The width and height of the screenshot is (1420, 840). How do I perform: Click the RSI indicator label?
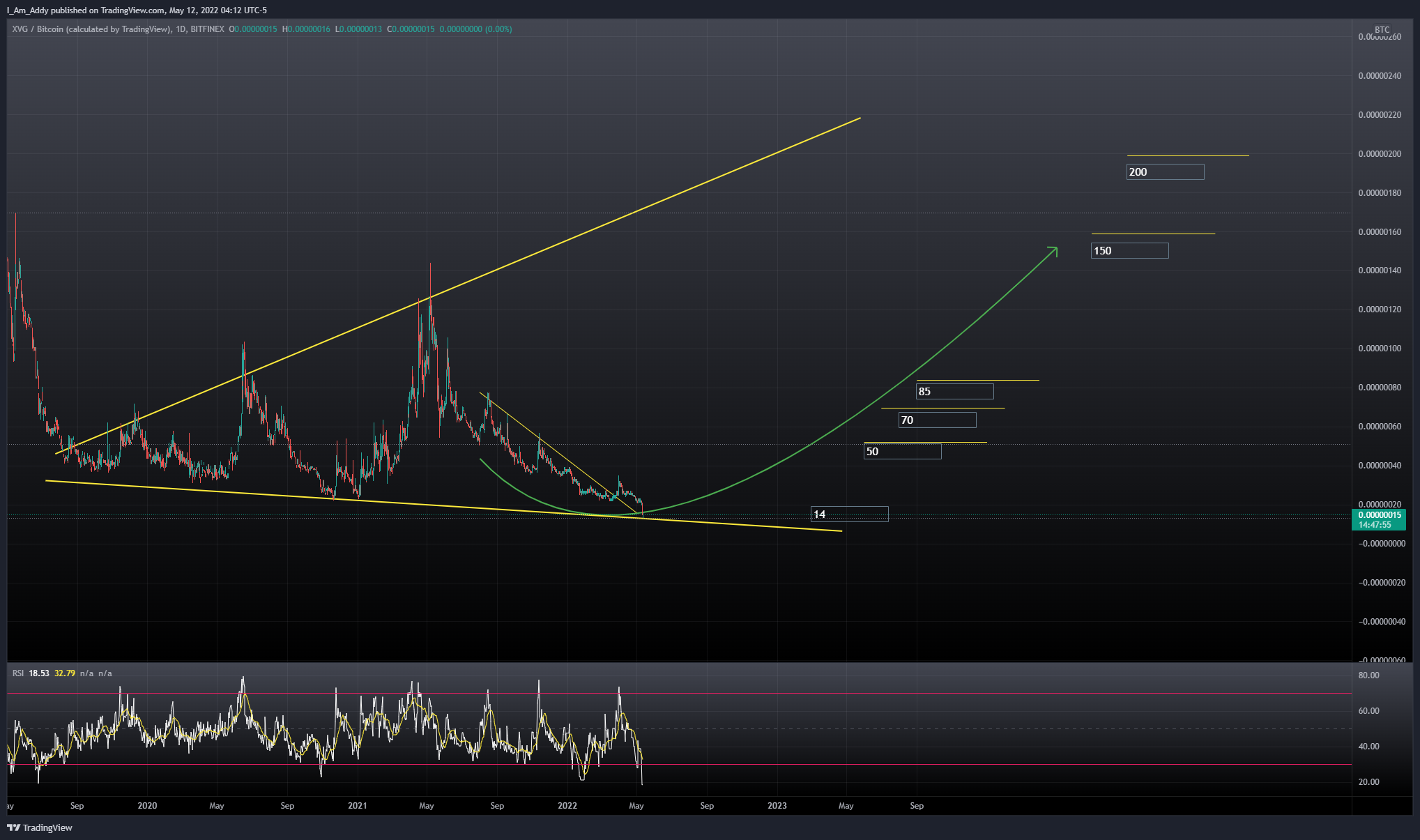tap(18, 673)
